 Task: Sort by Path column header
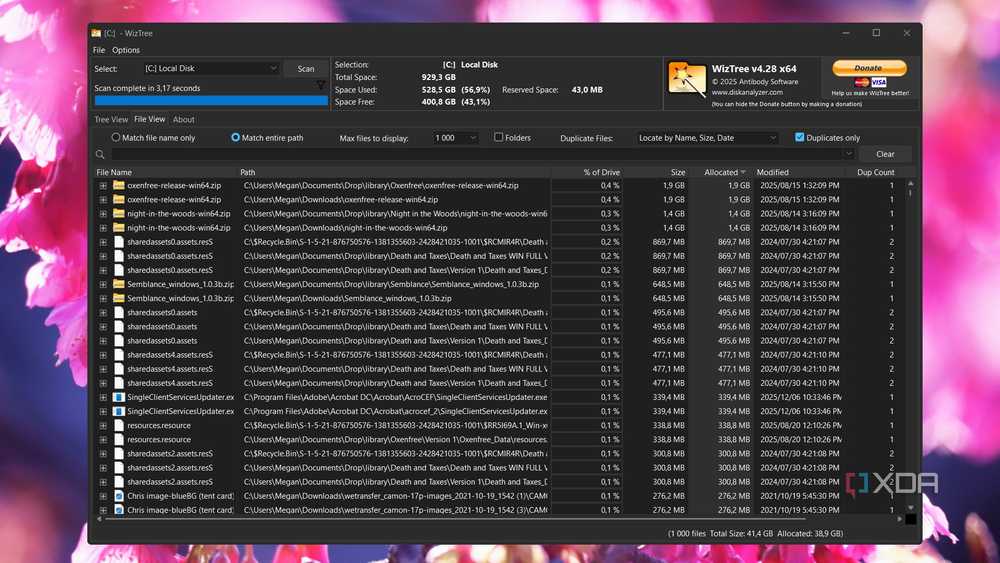pos(393,172)
